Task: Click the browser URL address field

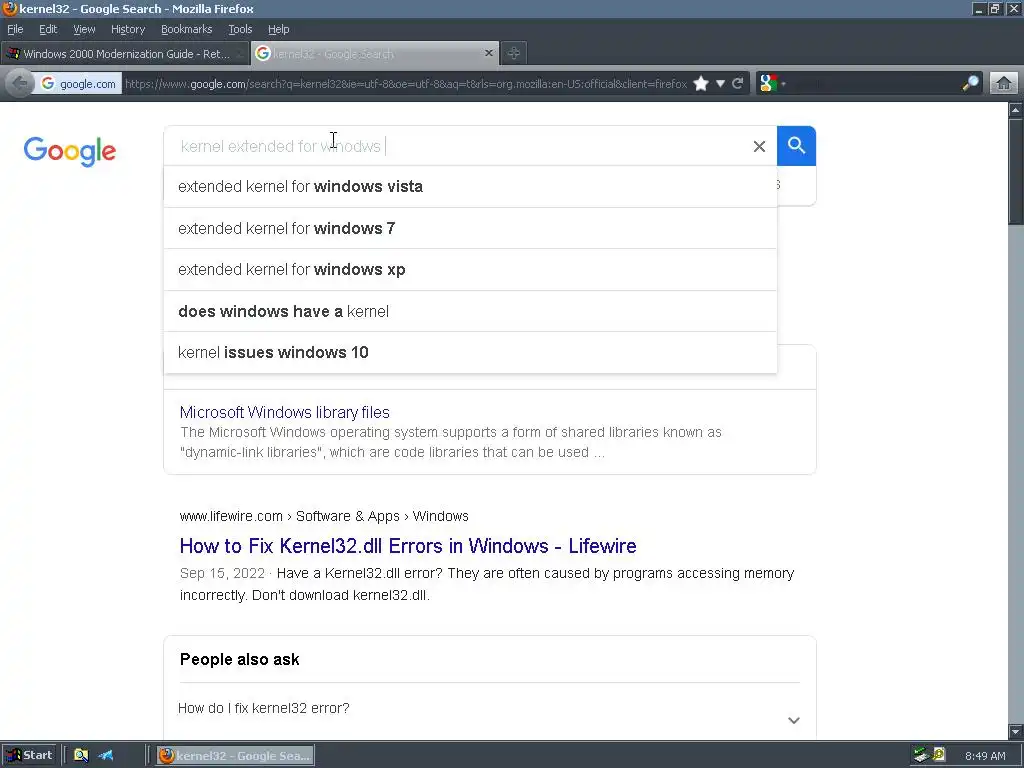Action: (x=405, y=84)
